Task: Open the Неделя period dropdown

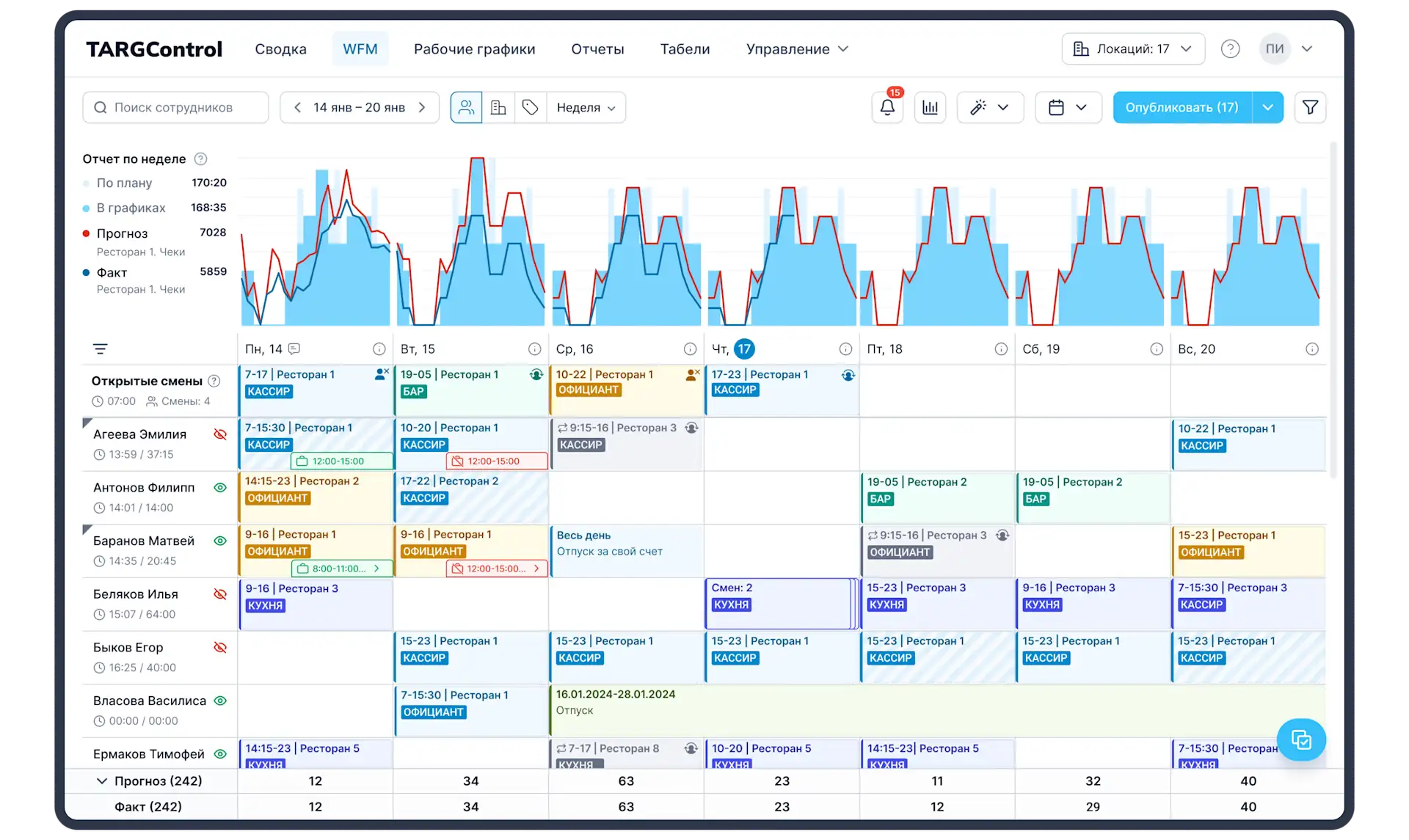Action: coord(586,108)
